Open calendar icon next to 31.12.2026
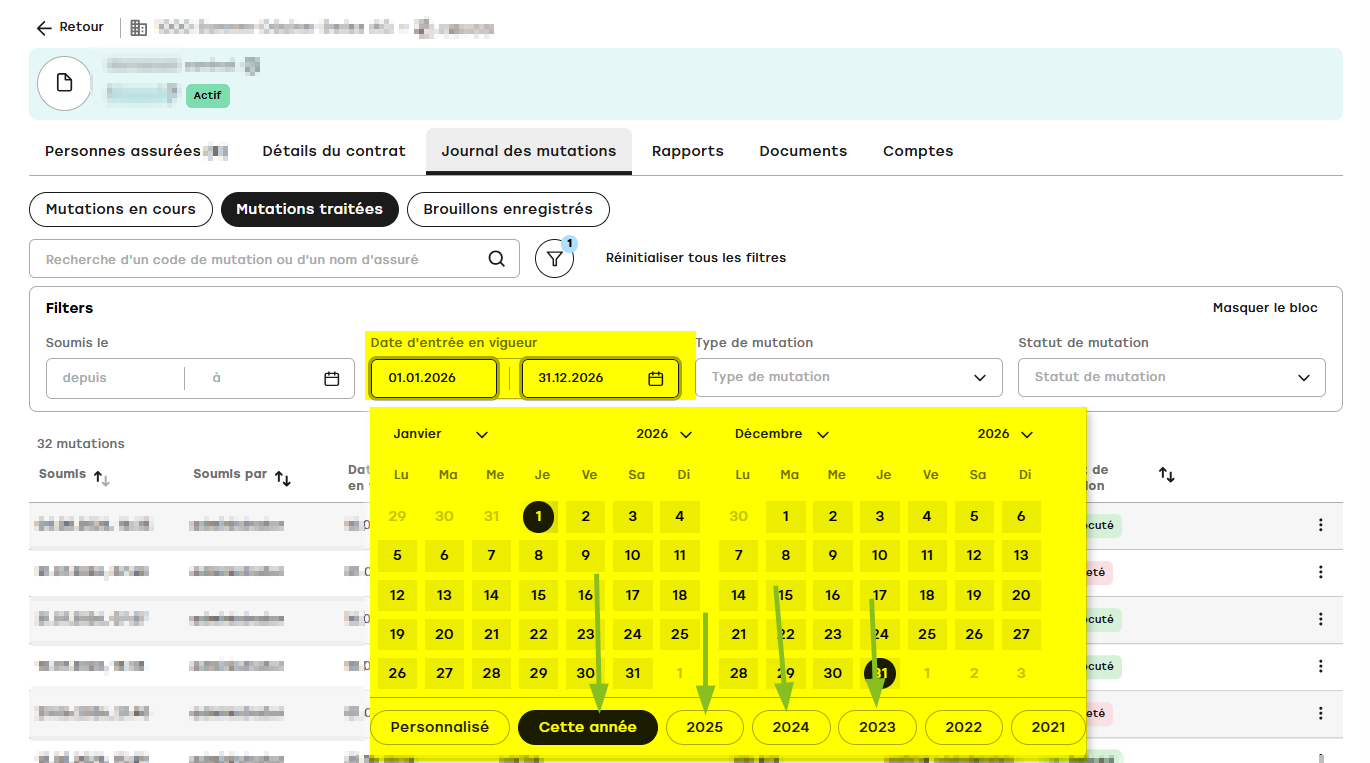The height and width of the screenshot is (763, 1370). click(x=656, y=378)
